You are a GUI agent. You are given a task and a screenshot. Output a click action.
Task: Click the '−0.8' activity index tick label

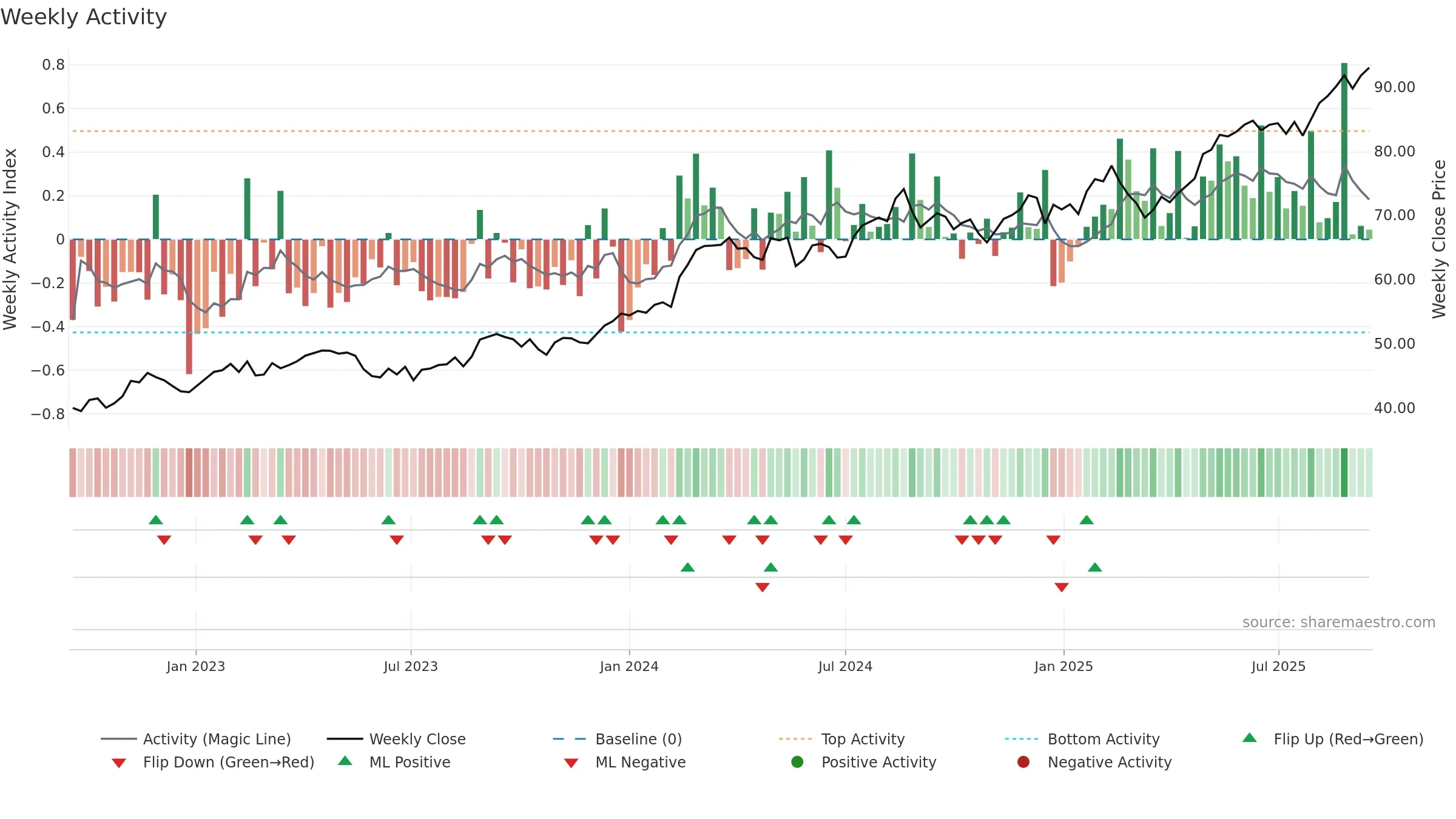coord(48,414)
